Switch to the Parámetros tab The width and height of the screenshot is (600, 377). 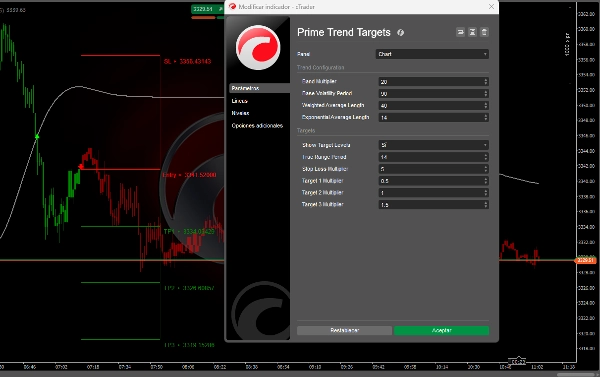tap(259, 88)
